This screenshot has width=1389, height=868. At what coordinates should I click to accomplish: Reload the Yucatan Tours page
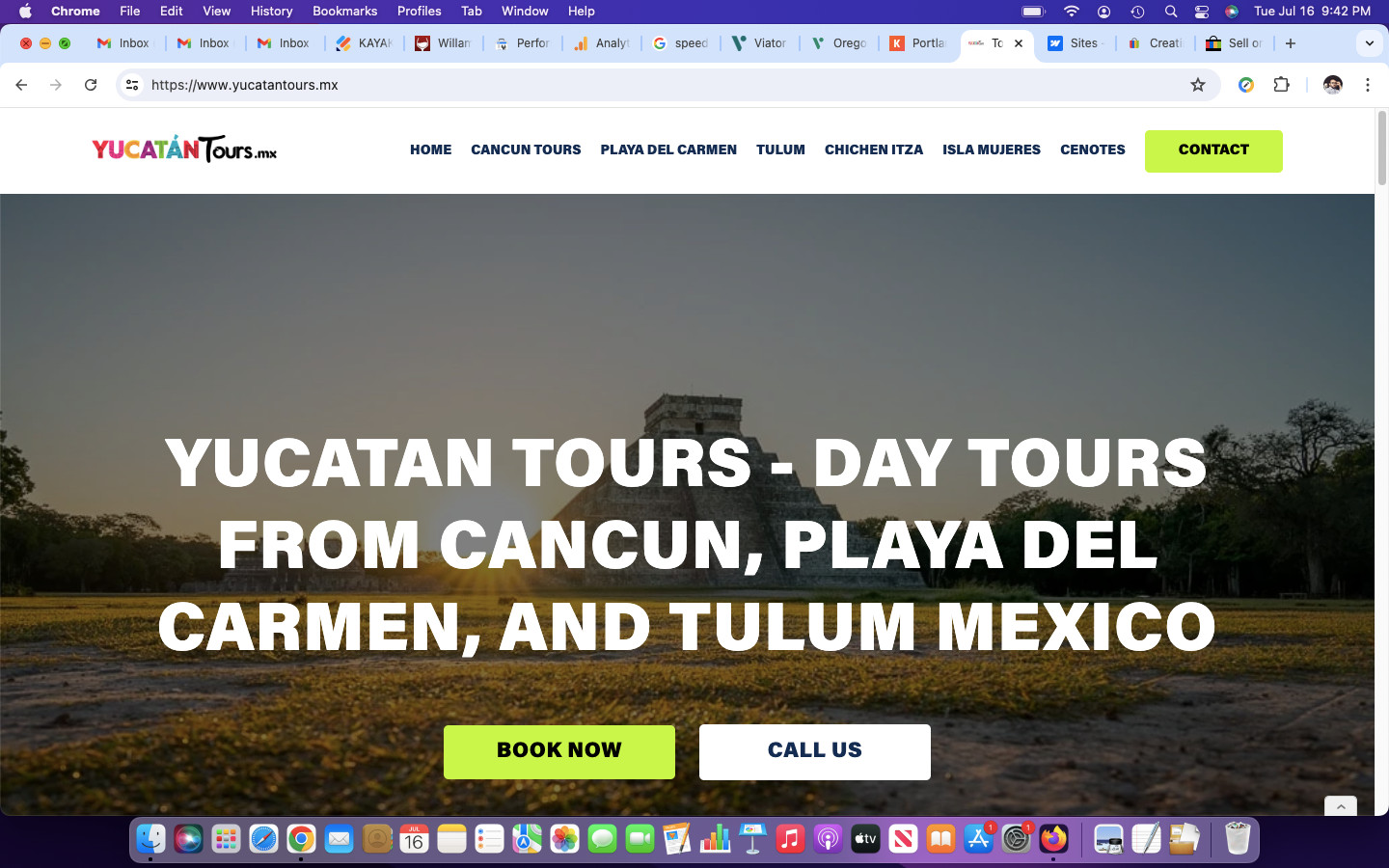(x=91, y=85)
